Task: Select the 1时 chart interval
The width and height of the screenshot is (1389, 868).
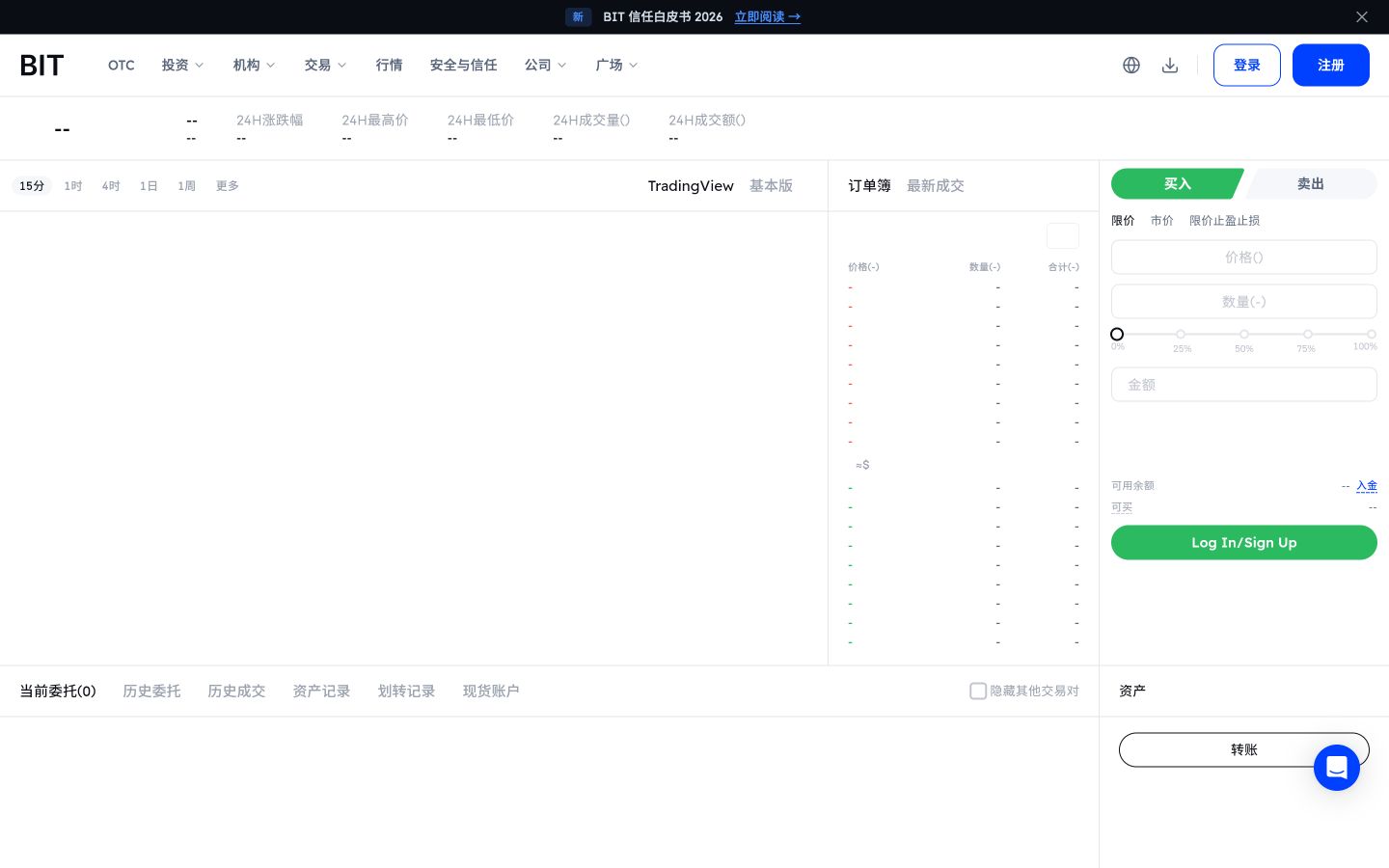Action: point(73,186)
